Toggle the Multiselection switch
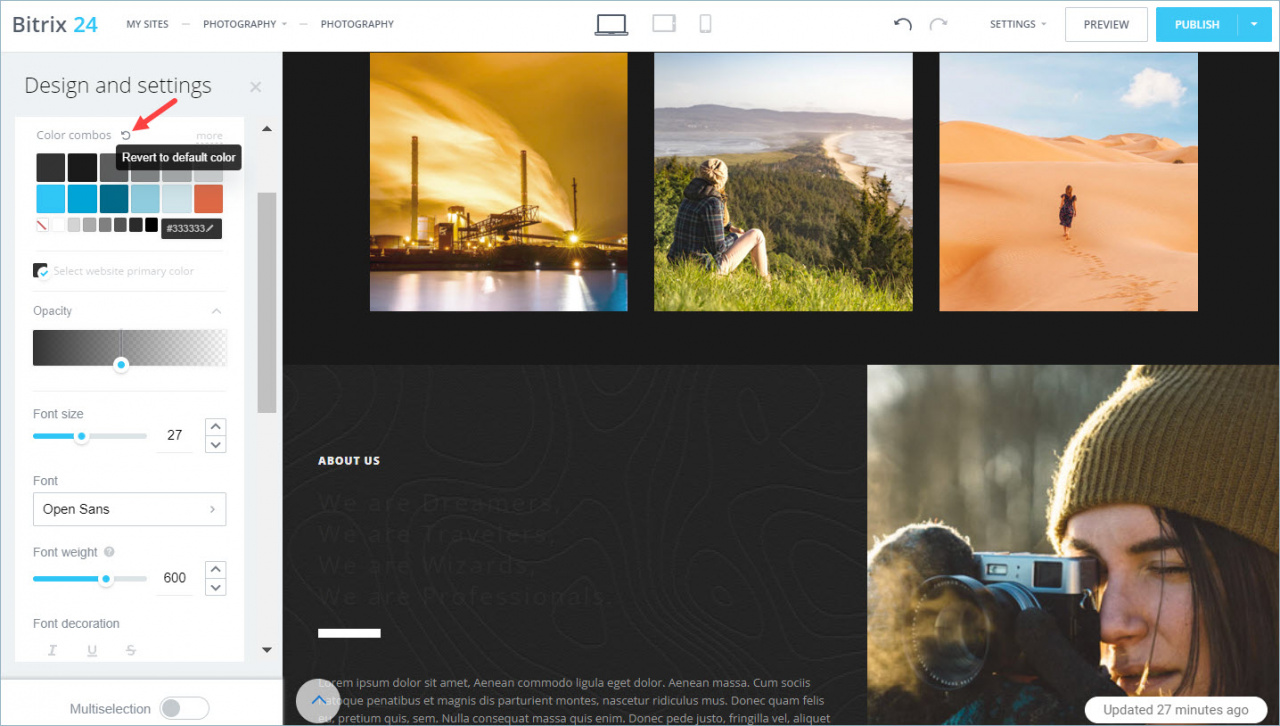The height and width of the screenshot is (726, 1280). (184, 709)
